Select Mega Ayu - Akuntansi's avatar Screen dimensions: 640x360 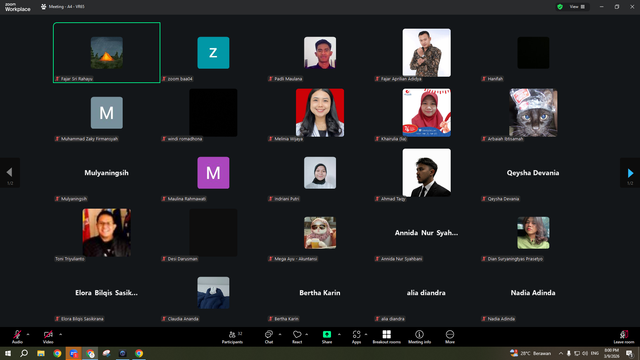[320, 233]
